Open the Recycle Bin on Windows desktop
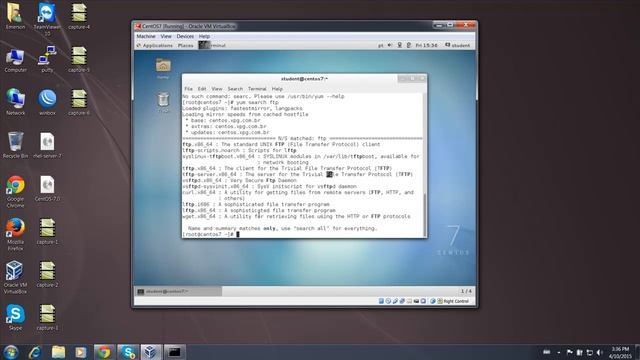 pos(15,145)
